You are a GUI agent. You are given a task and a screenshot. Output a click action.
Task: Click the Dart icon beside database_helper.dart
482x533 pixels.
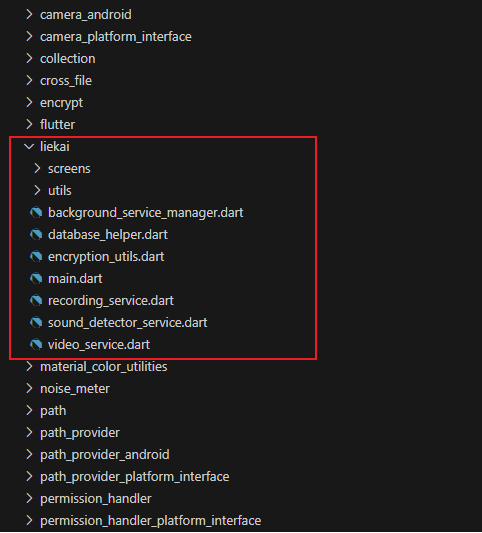(x=36, y=235)
